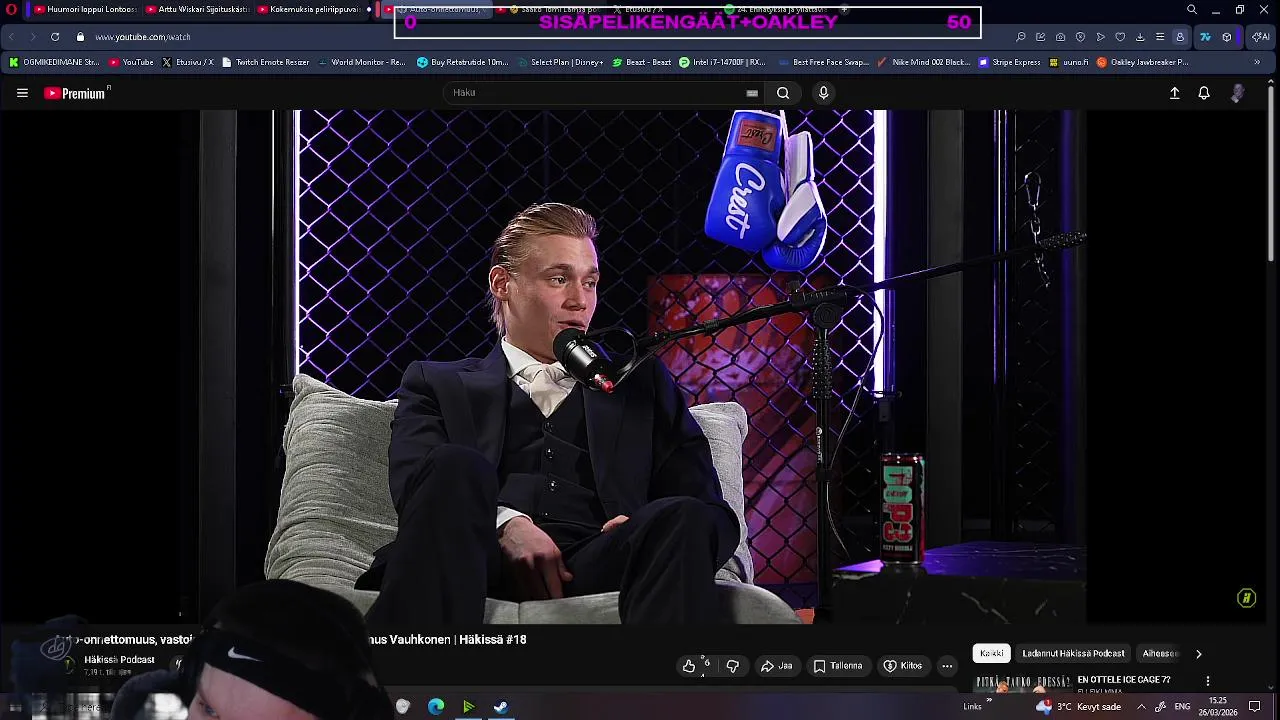Open the on-screen keyboard in search box
This screenshot has width=1280, height=720.
pos(752,93)
